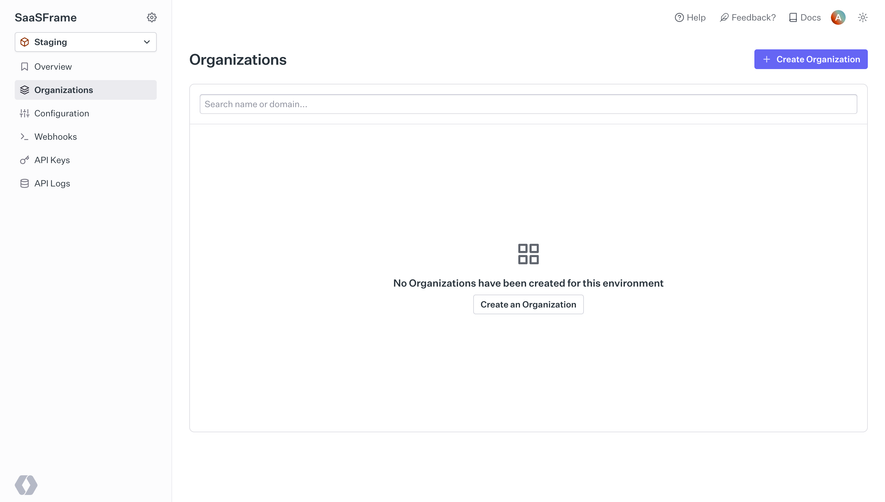This screenshot has height=502, width=885.
Task: Click the Configuration sliders icon
Action: click(x=24, y=114)
